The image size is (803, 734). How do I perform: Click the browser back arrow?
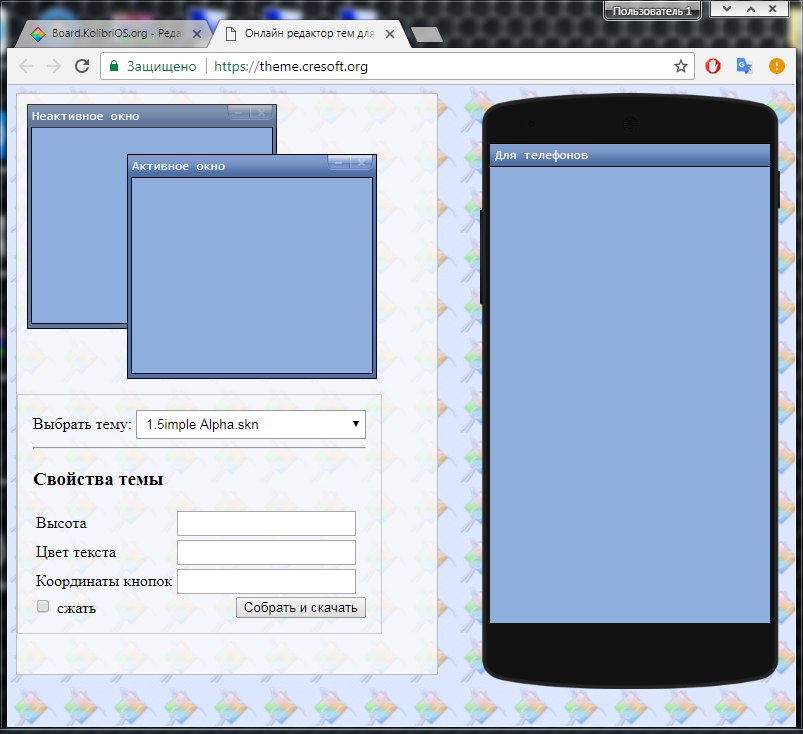(x=26, y=66)
